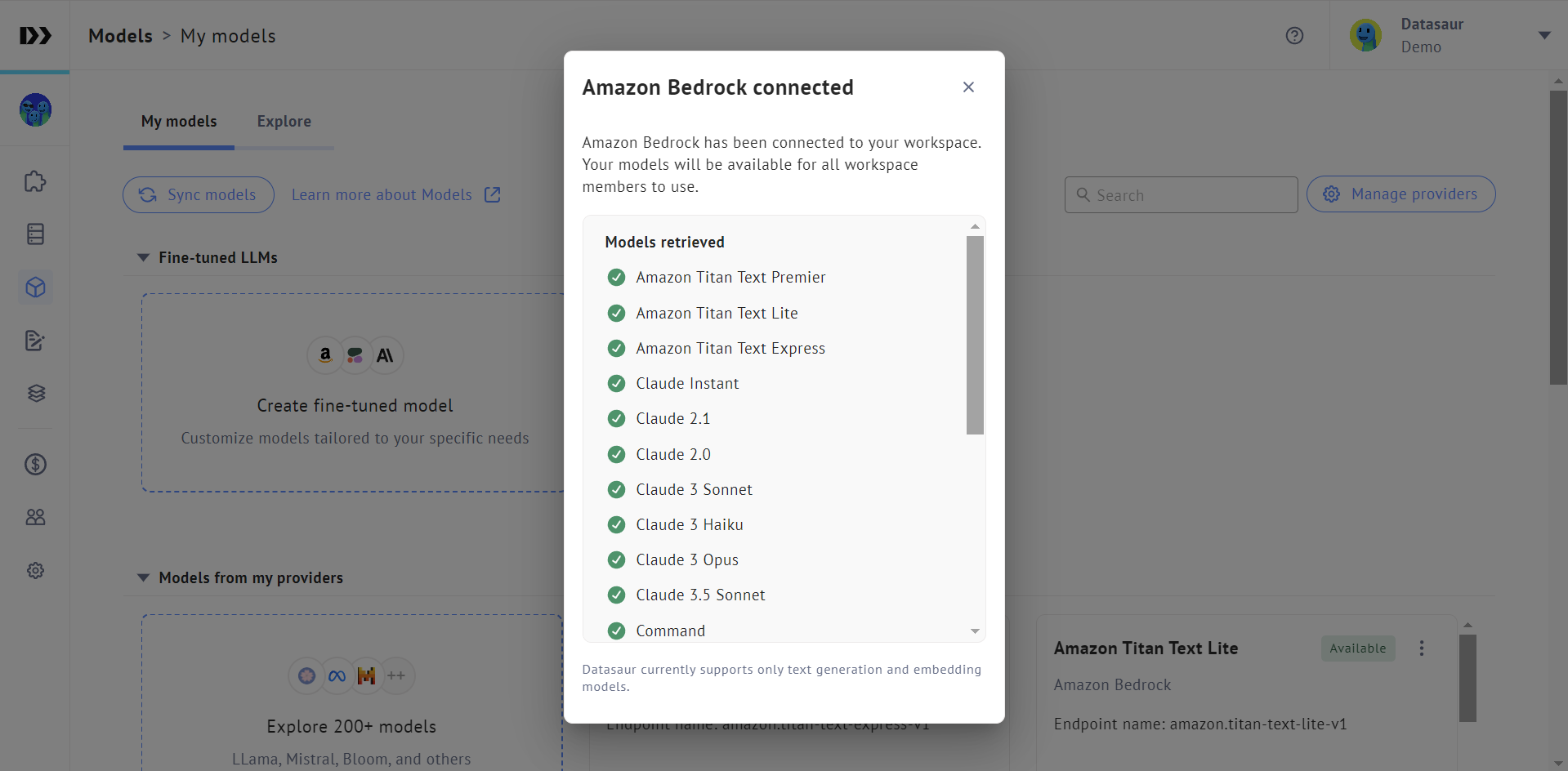Image resolution: width=1568 pixels, height=771 pixels.
Task: Click the Cohere logo in fine-tuned card
Action: [355, 355]
